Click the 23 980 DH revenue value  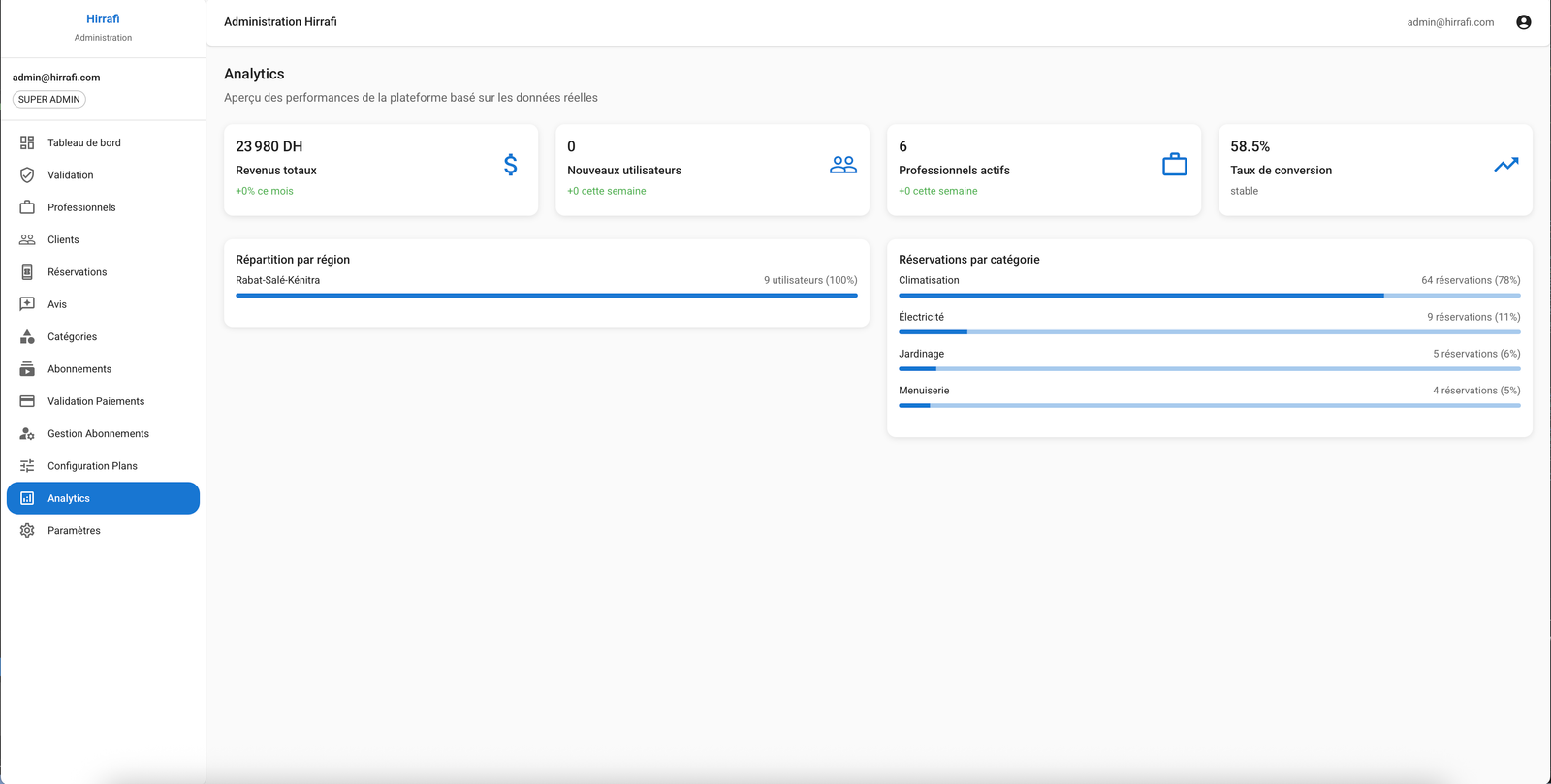point(269,146)
